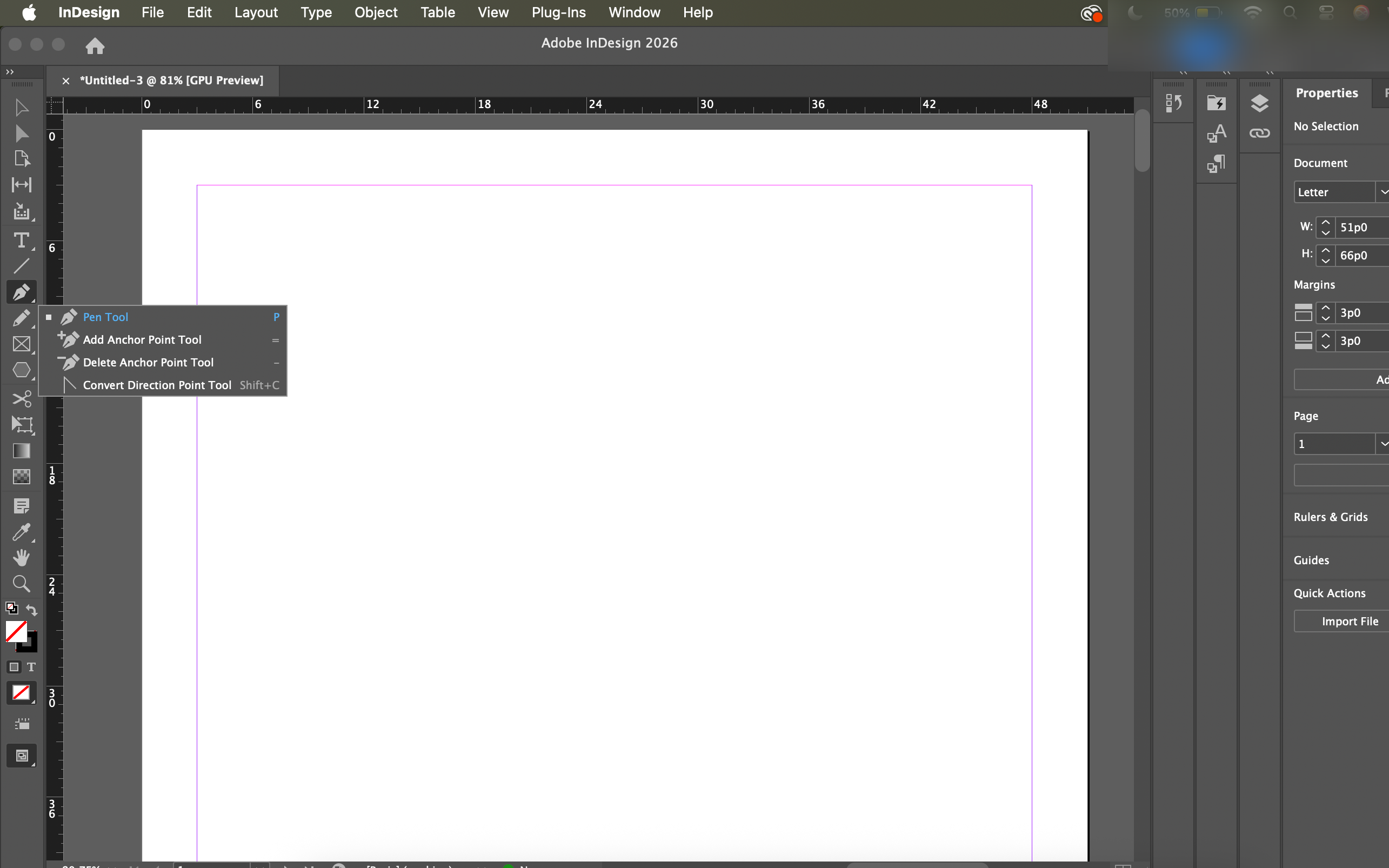Select the Eyedropper tool
Image resolution: width=1389 pixels, height=868 pixels.
[21, 532]
